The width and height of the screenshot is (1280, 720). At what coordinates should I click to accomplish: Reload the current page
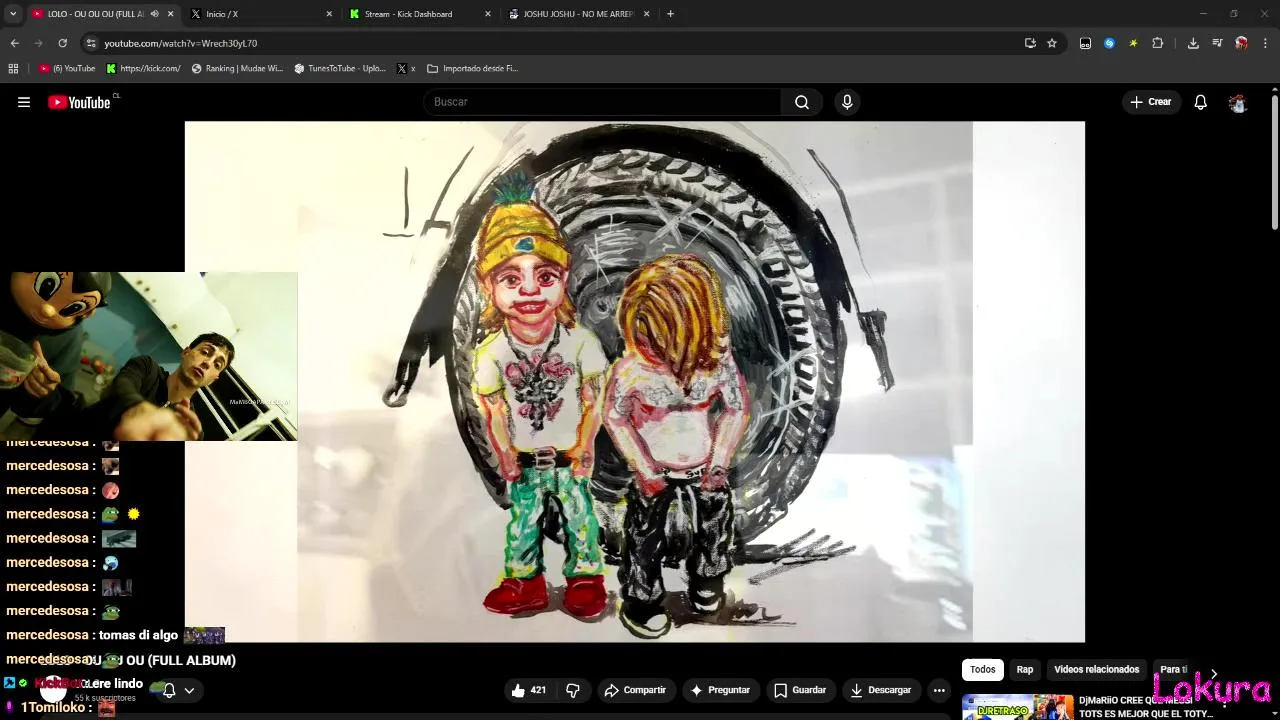click(x=62, y=43)
